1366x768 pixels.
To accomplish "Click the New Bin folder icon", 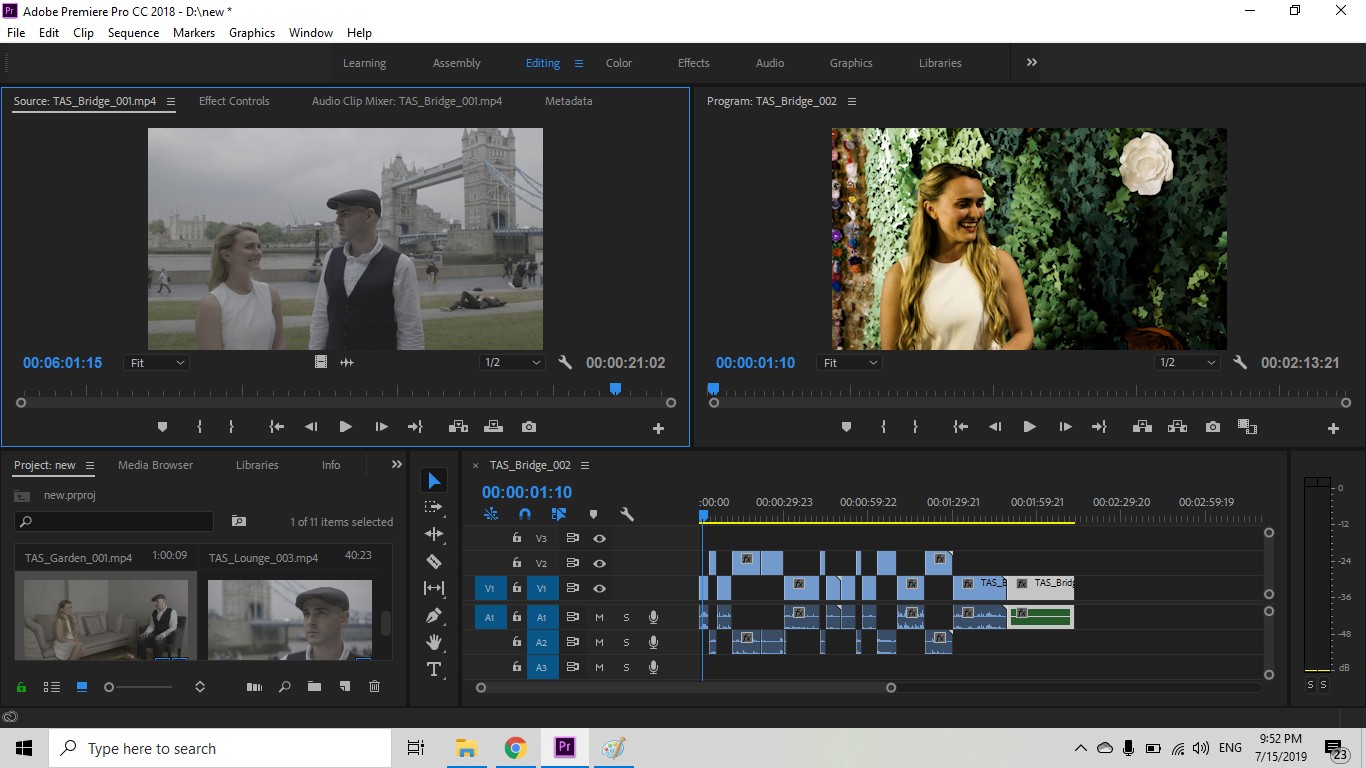I will pos(314,687).
